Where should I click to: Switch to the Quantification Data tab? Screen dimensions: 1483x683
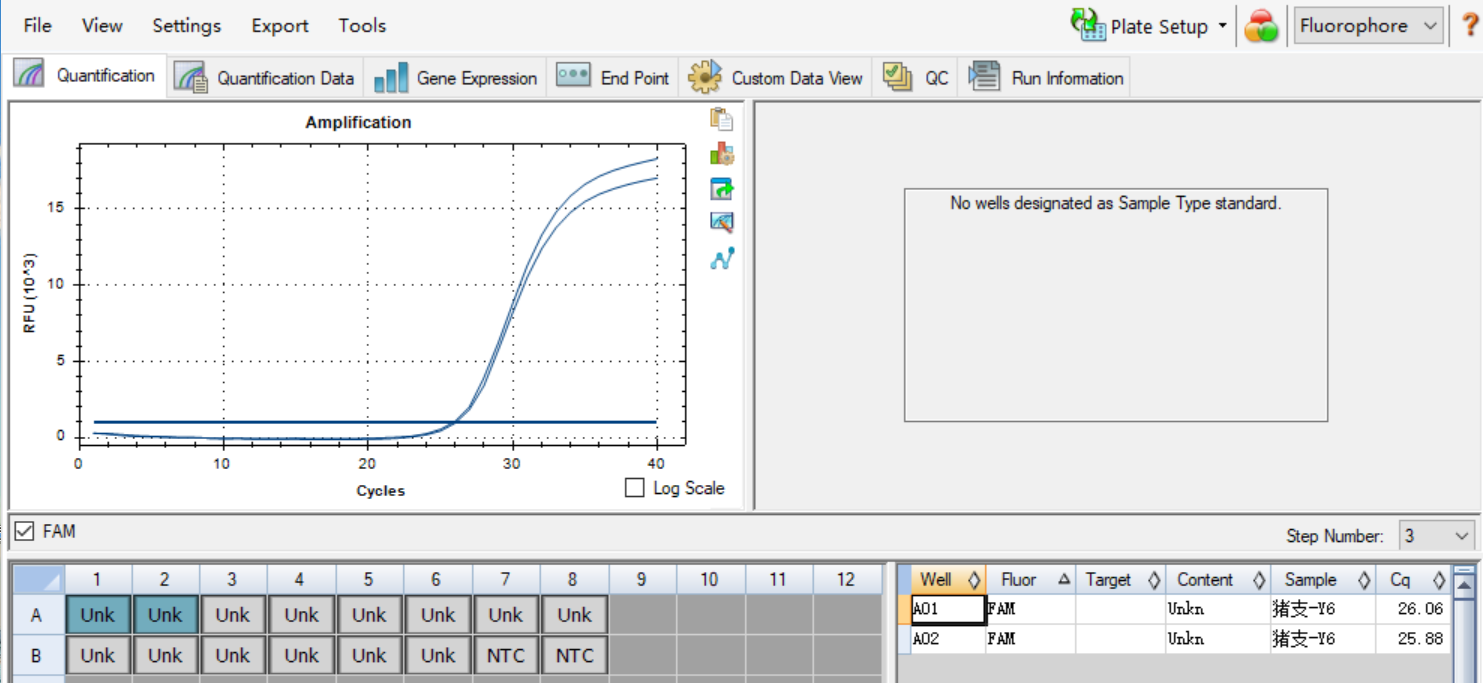(x=264, y=78)
